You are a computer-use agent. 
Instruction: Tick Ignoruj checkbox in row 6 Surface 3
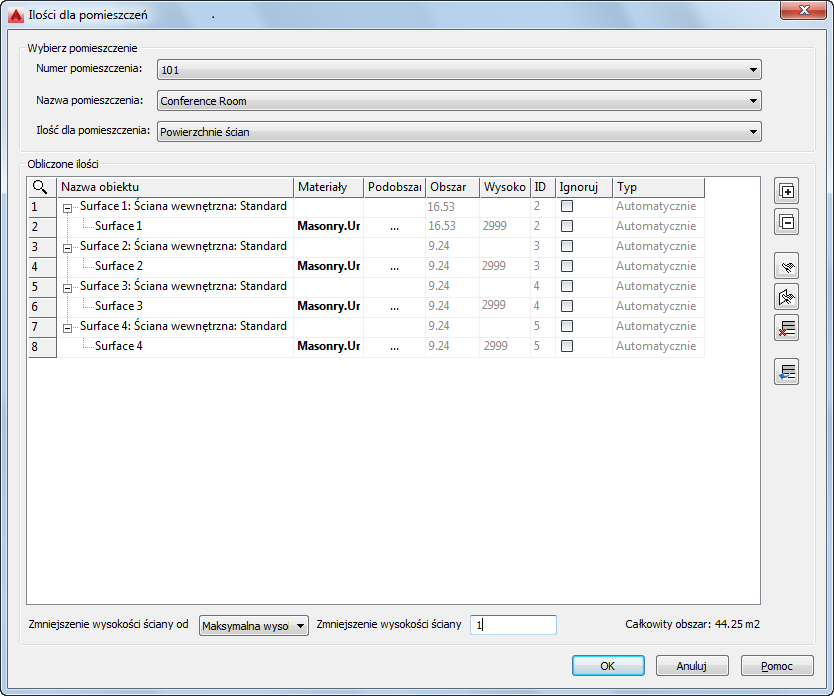point(567,306)
